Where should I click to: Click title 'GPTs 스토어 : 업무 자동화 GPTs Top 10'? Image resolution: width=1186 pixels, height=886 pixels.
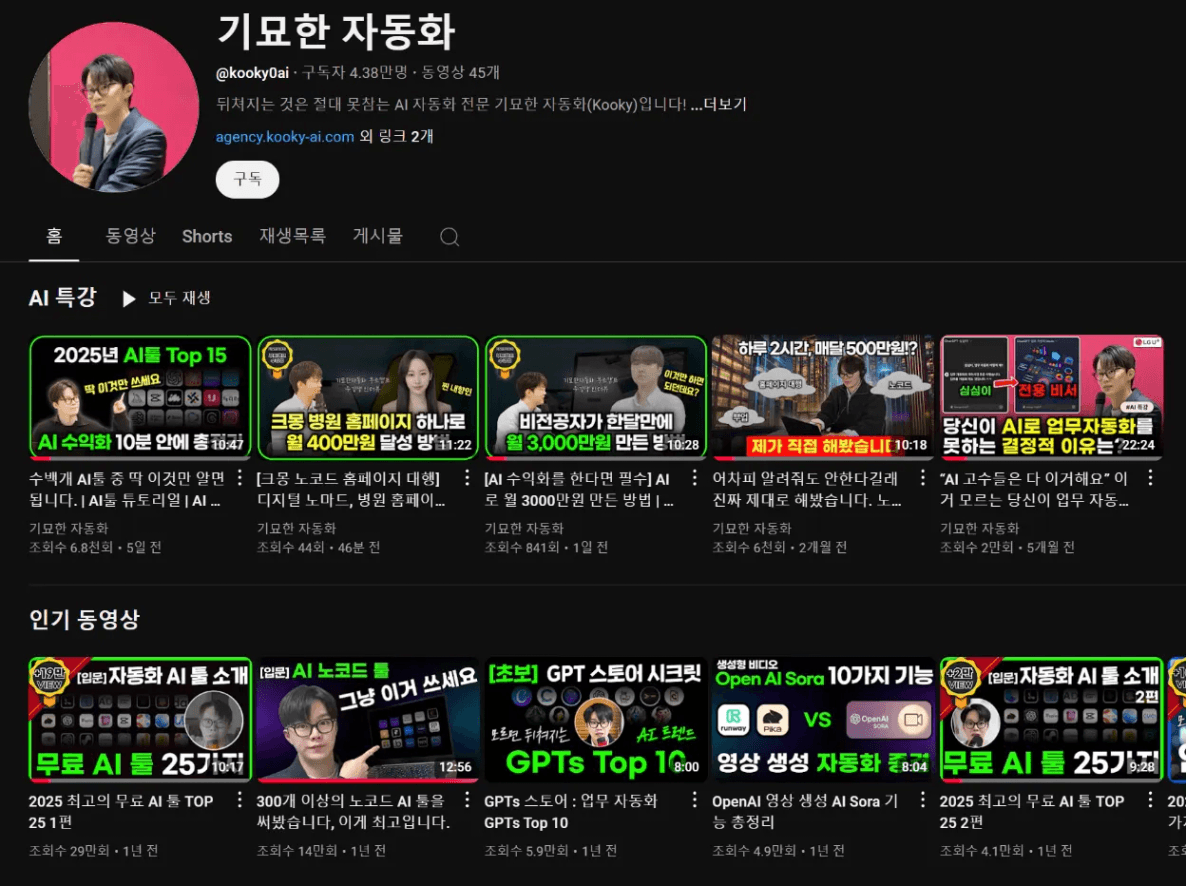tap(571, 811)
